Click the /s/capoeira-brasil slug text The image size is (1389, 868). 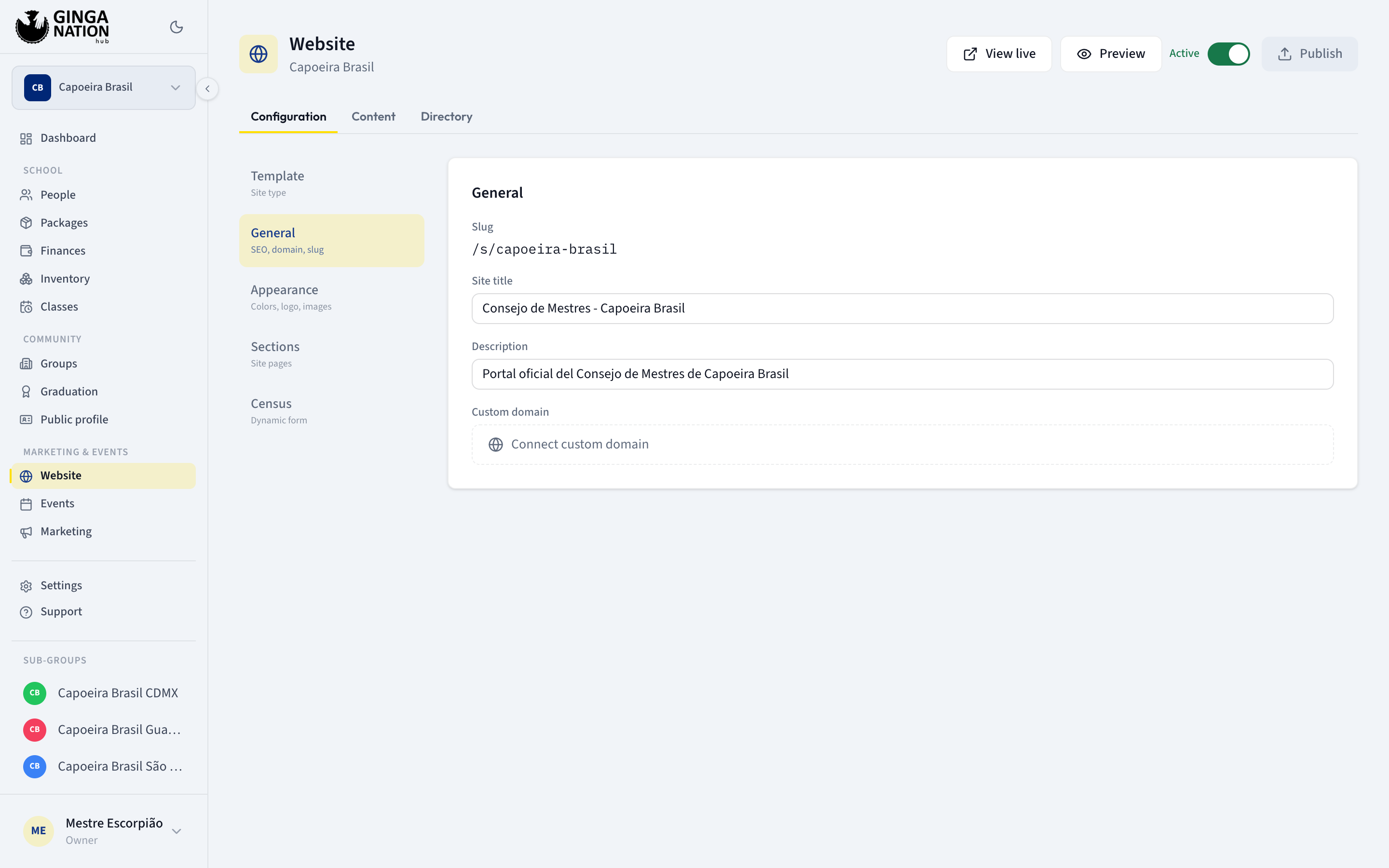pos(544,249)
